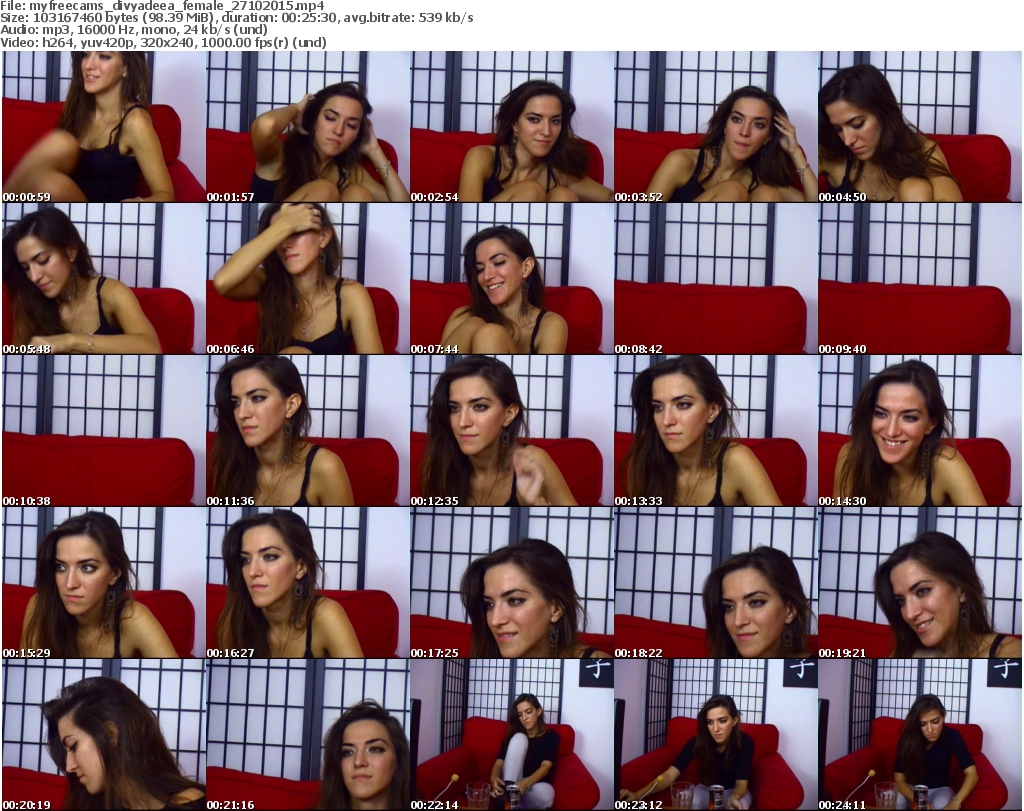Pick the wide-shot frame at 00:22:14
The height and width of the screenshot is (811, 1024).
point(511,735)
